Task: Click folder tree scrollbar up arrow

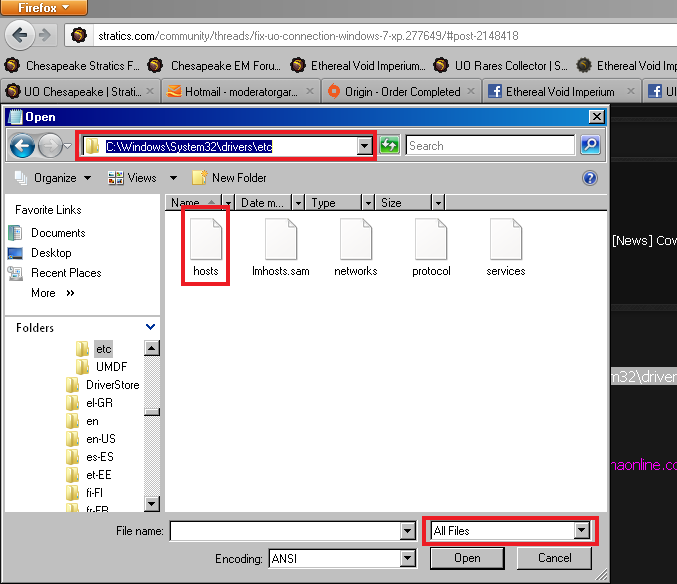Action: click(152, 348)
